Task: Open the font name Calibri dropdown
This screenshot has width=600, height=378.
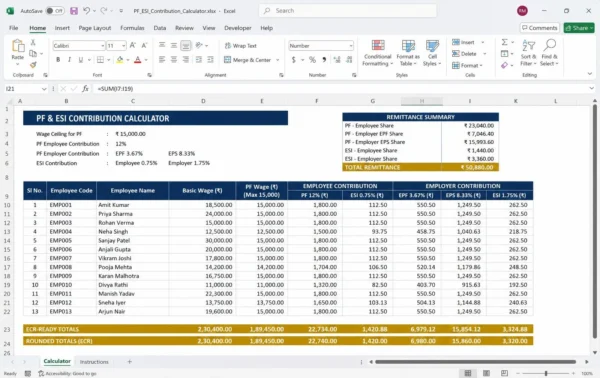Action: click(103, 46)
